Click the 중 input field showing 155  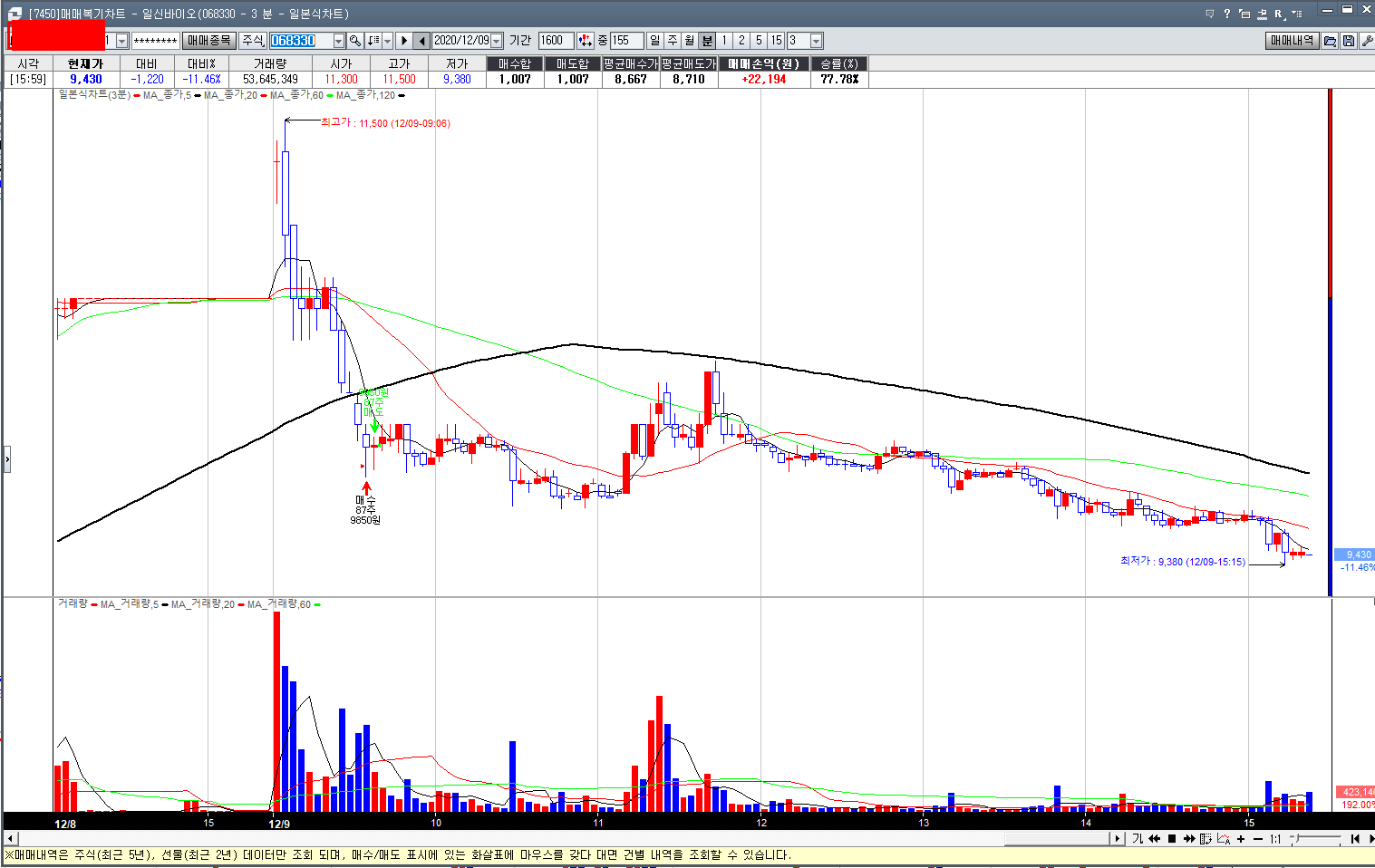(626, 41)
